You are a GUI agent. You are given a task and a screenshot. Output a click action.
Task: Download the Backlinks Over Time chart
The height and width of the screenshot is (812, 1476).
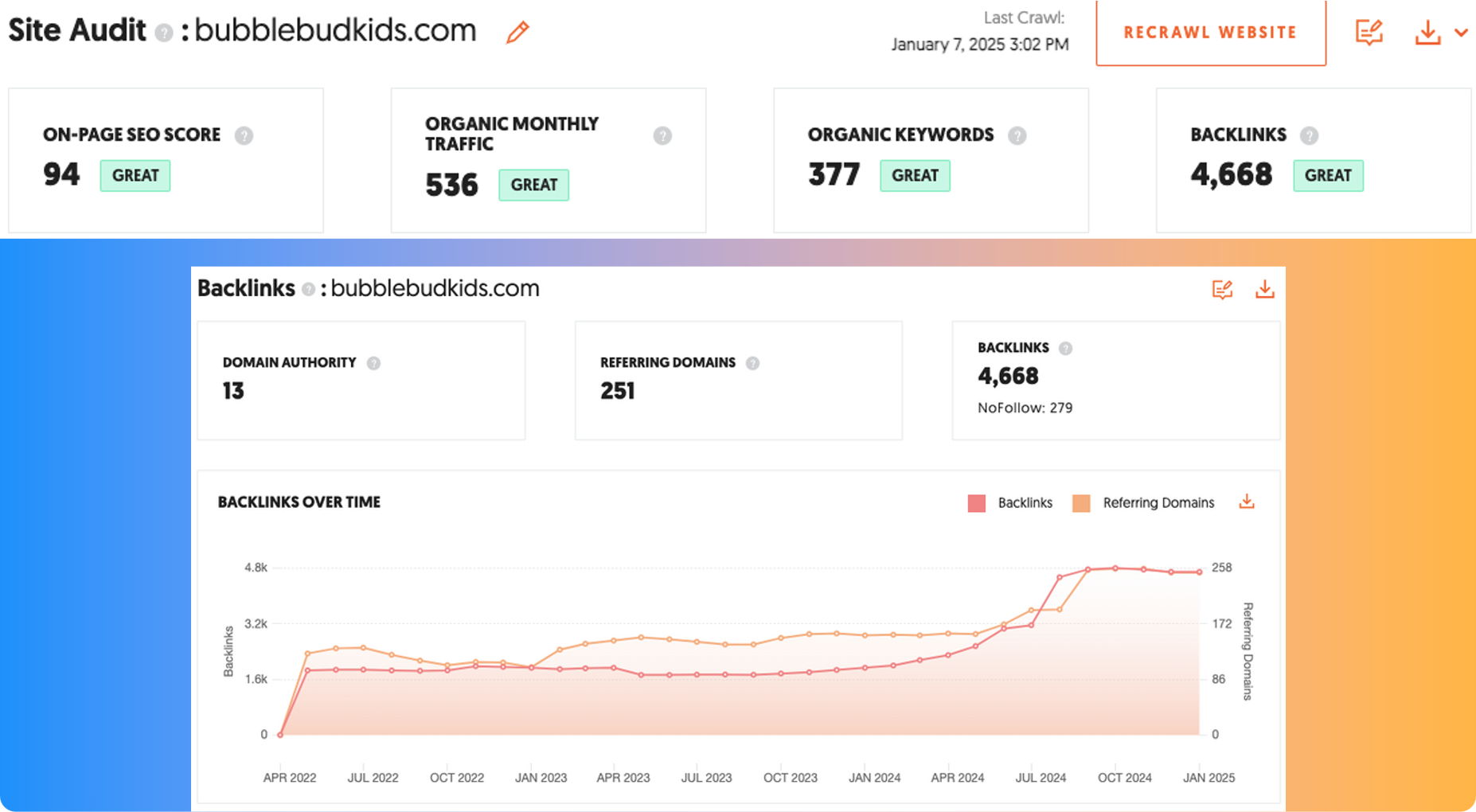click(1247, 502)
